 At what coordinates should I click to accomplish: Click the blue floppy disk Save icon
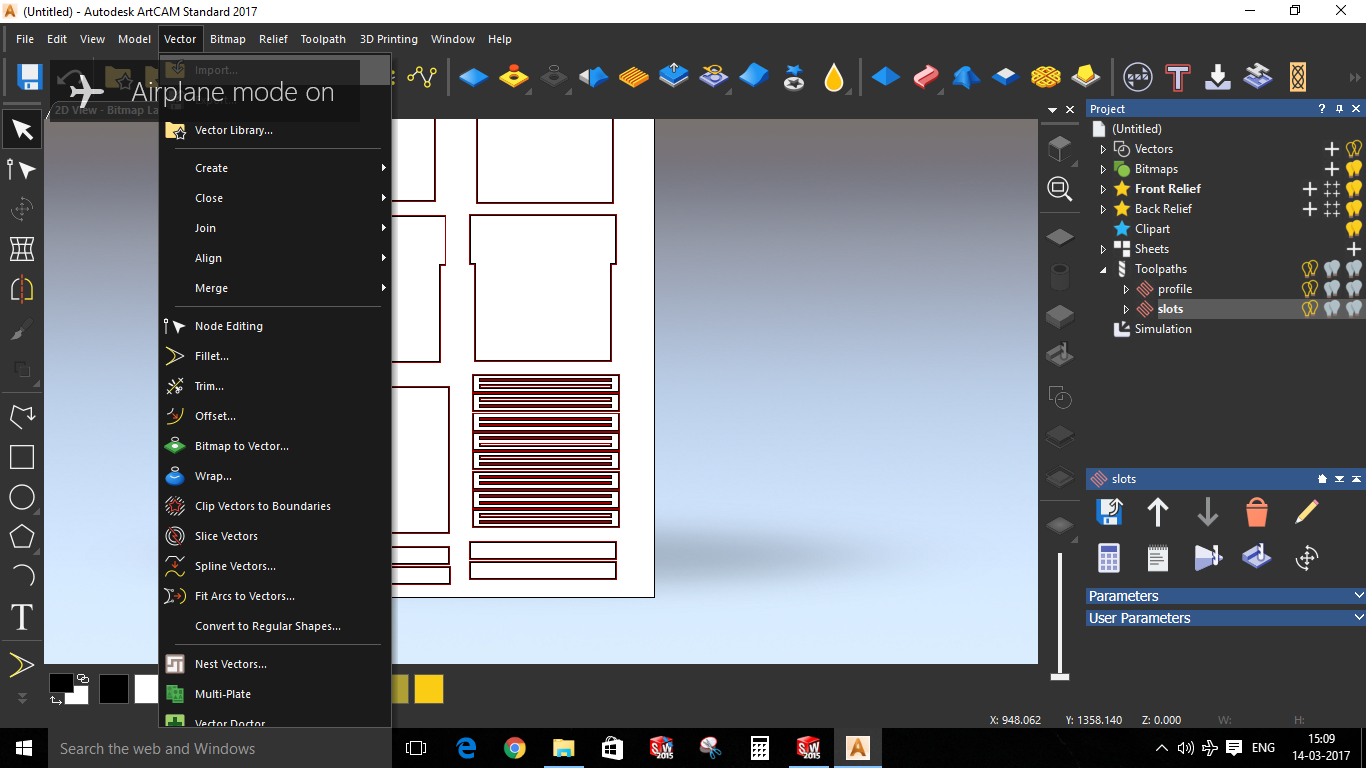(x=29, y=77)
